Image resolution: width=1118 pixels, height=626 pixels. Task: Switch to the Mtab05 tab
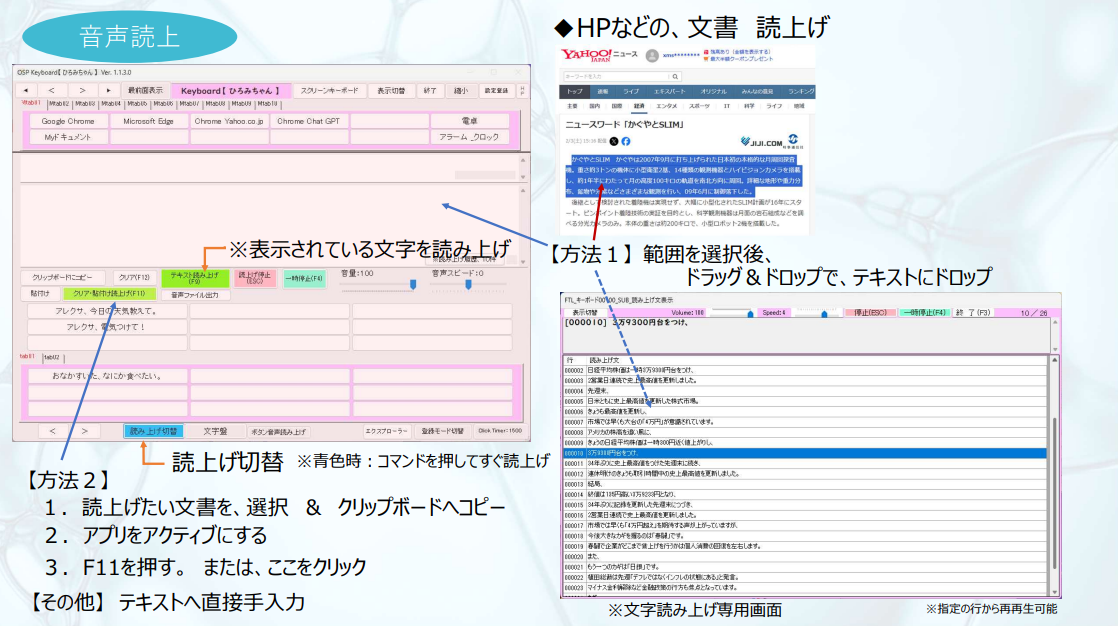point(137,103)
